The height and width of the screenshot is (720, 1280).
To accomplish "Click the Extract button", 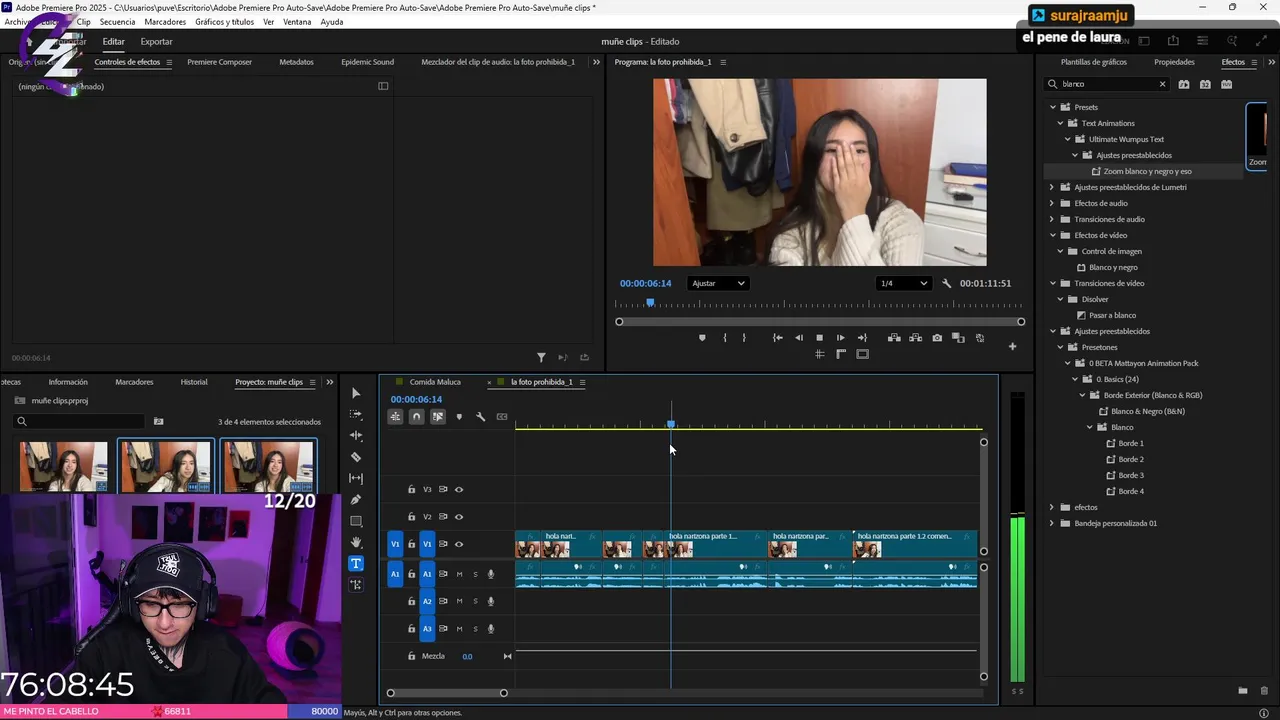I will point(915,338).
